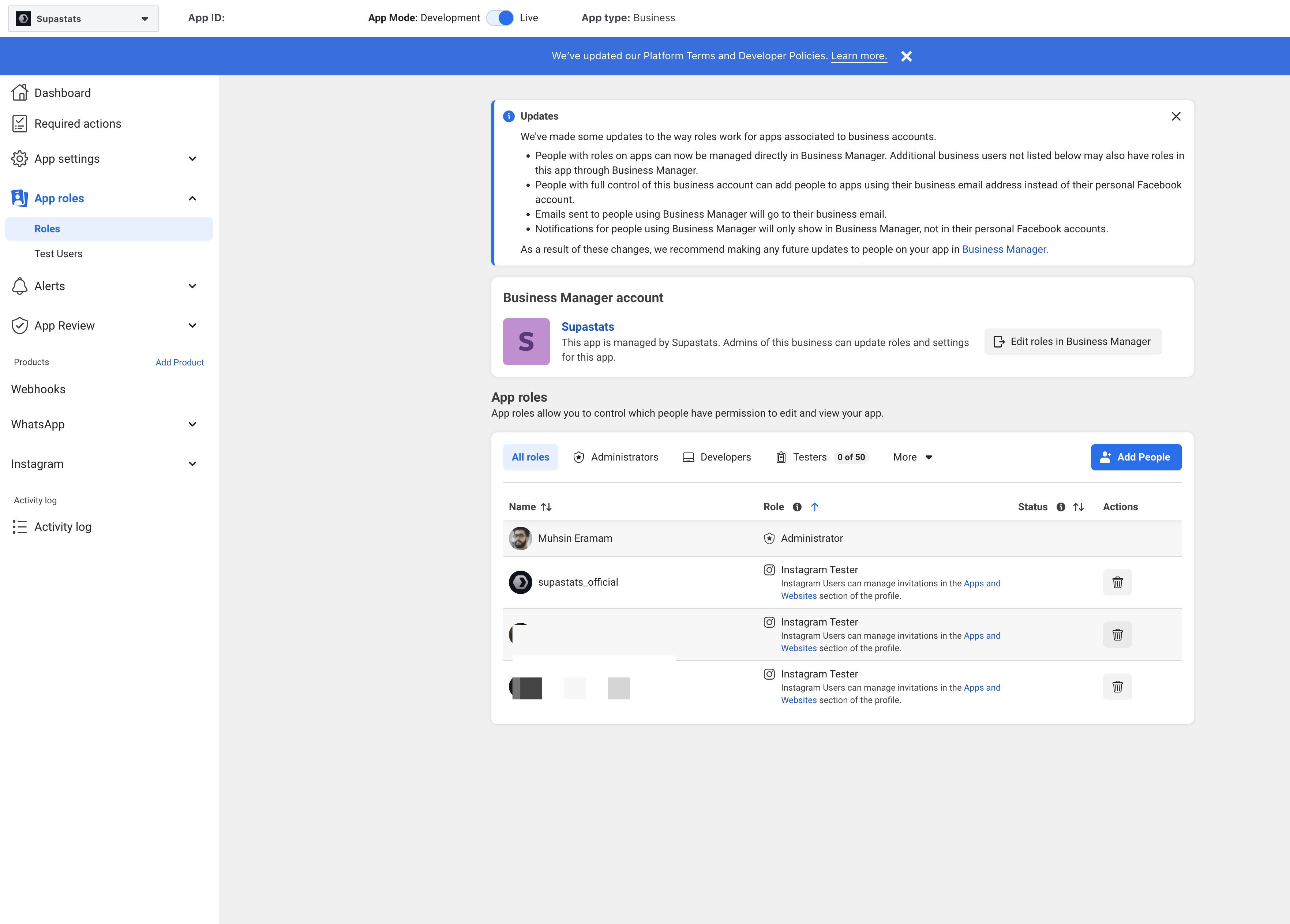The width and height of the screenshot is (1290, 924).
Task: Click the Dashboard home icon
Action: pos(19,93)
